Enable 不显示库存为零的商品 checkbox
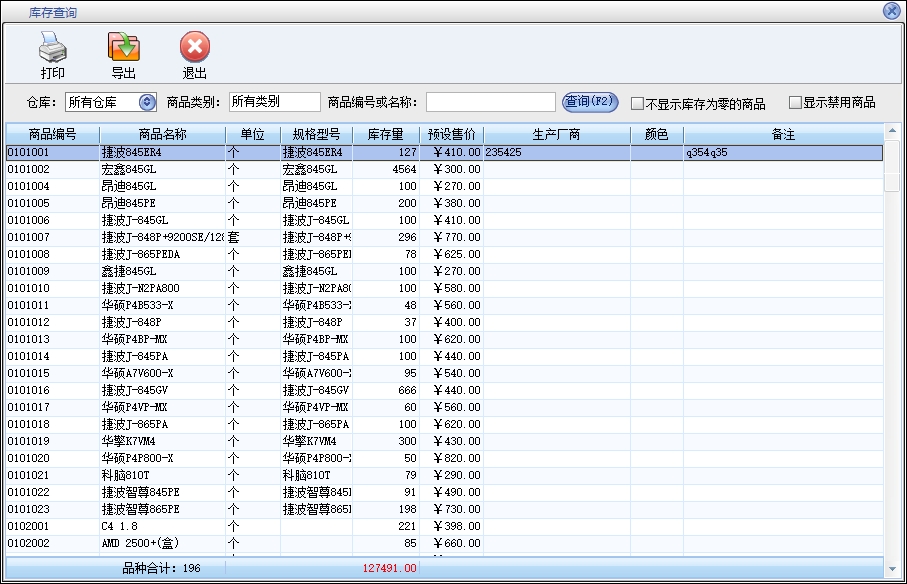This screenshot has height=584, width=907. click(637, 103)
